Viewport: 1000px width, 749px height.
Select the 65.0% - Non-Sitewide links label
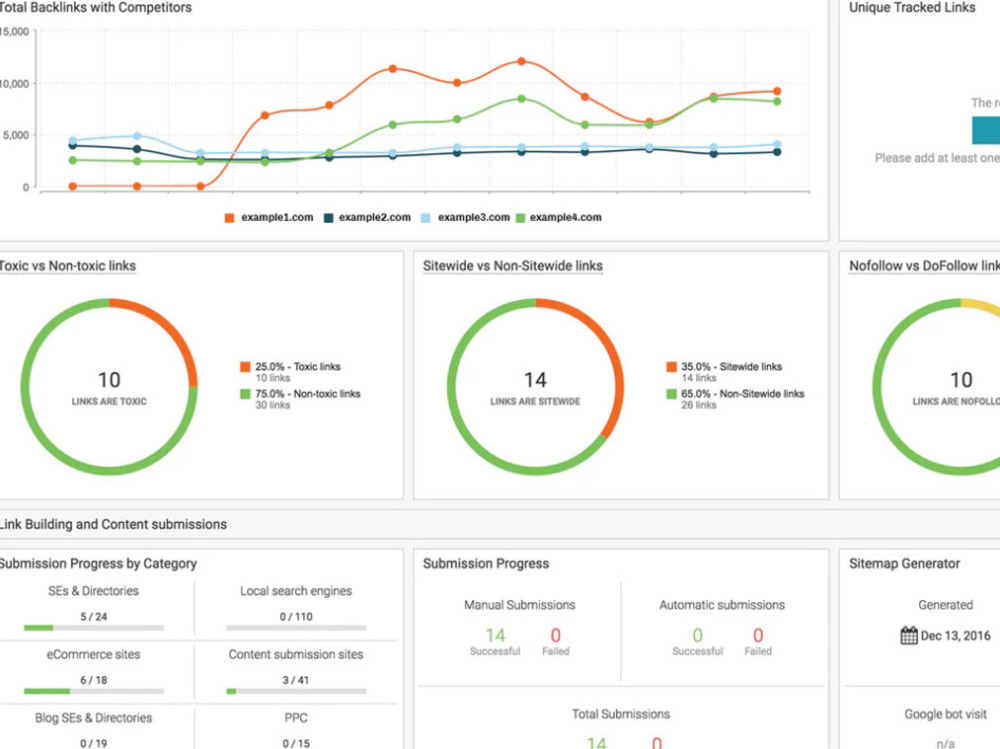tap(742, 394)
